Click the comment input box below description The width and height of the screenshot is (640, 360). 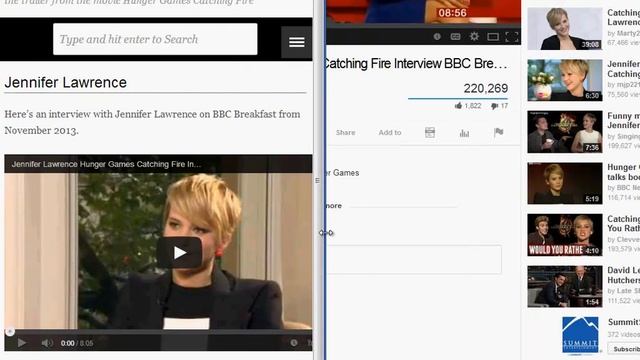tap(414, 259)
